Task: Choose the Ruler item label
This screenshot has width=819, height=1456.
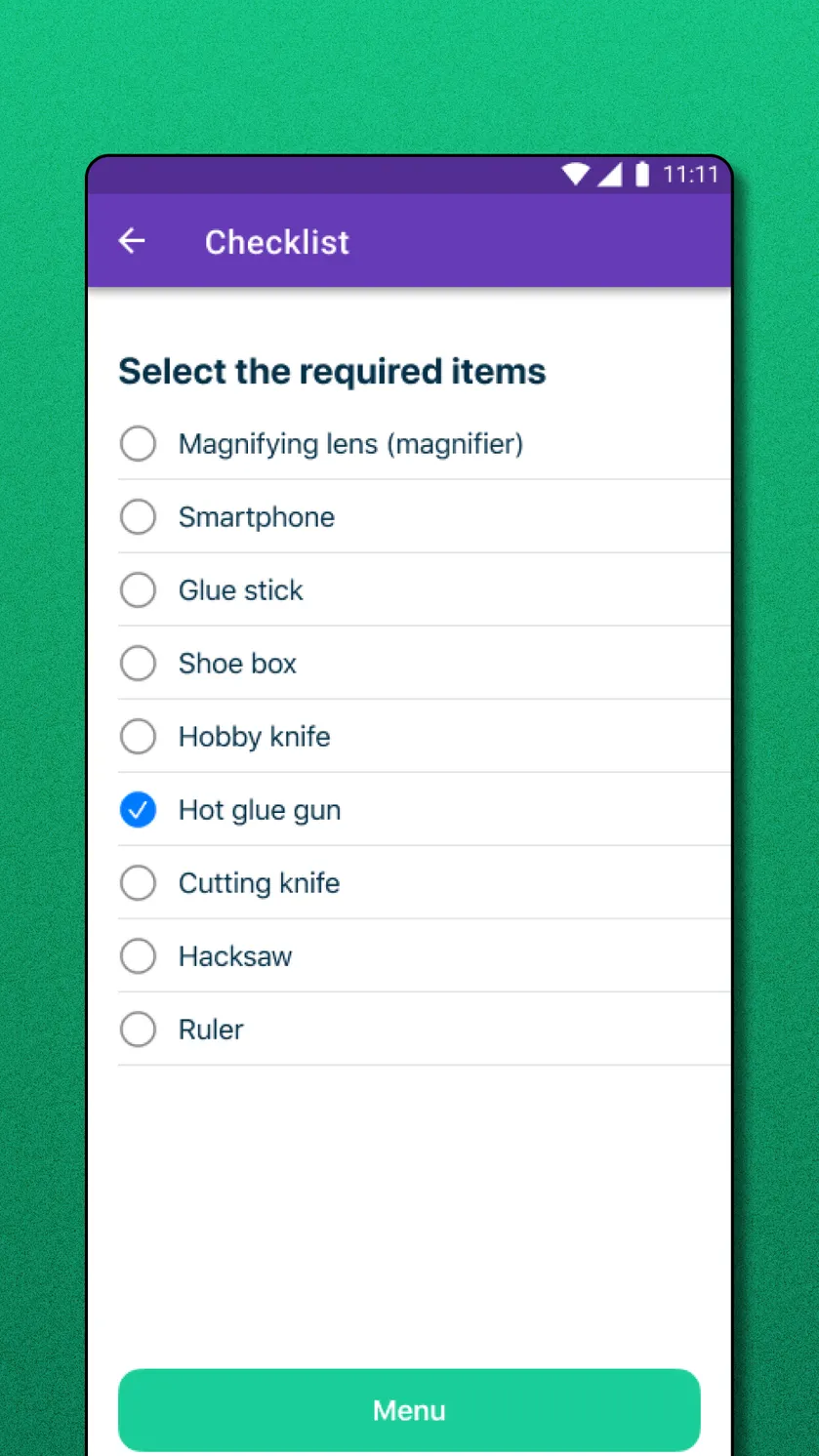Action: [211, 1030]
